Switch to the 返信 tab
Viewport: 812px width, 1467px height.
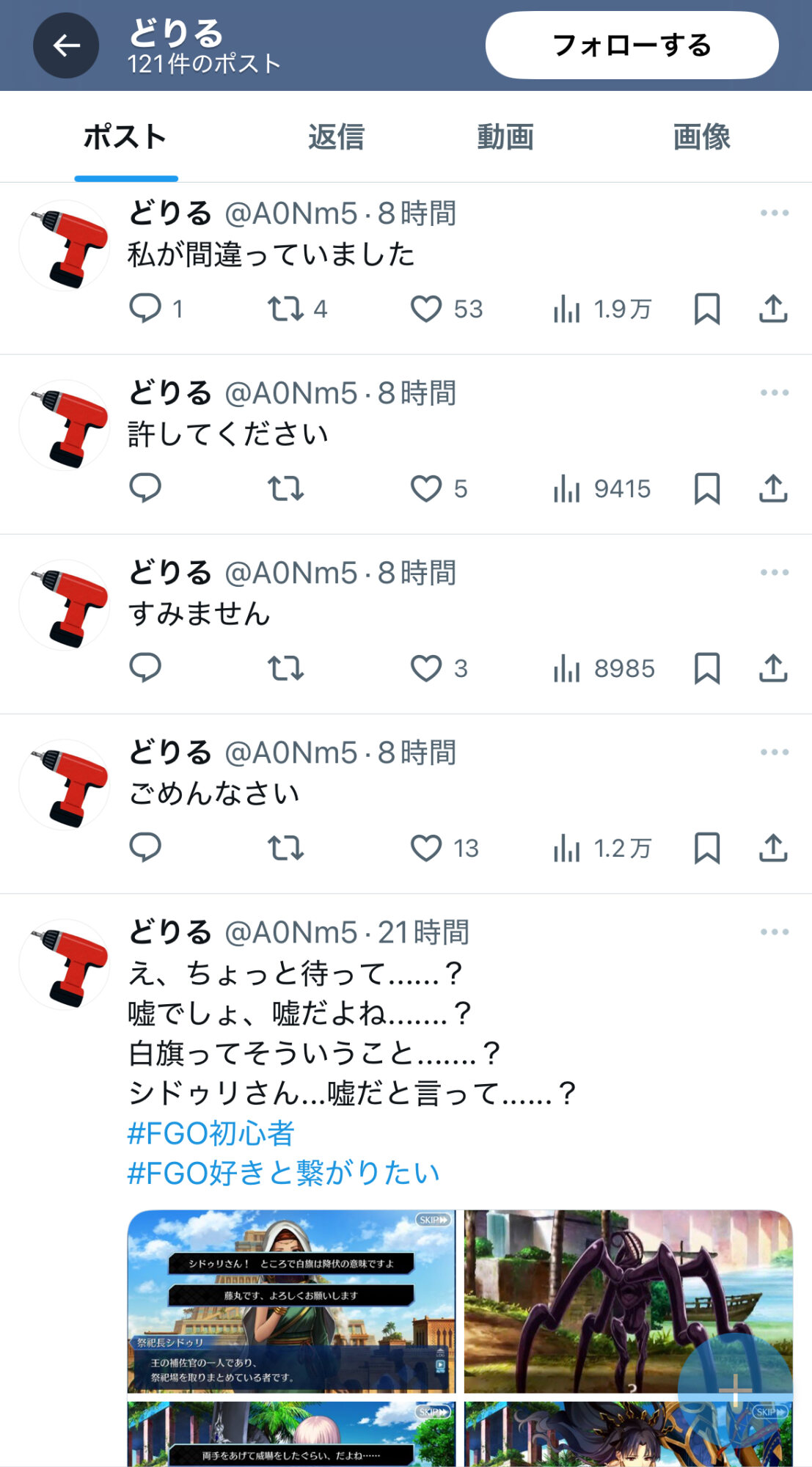(x=336, y=137)
